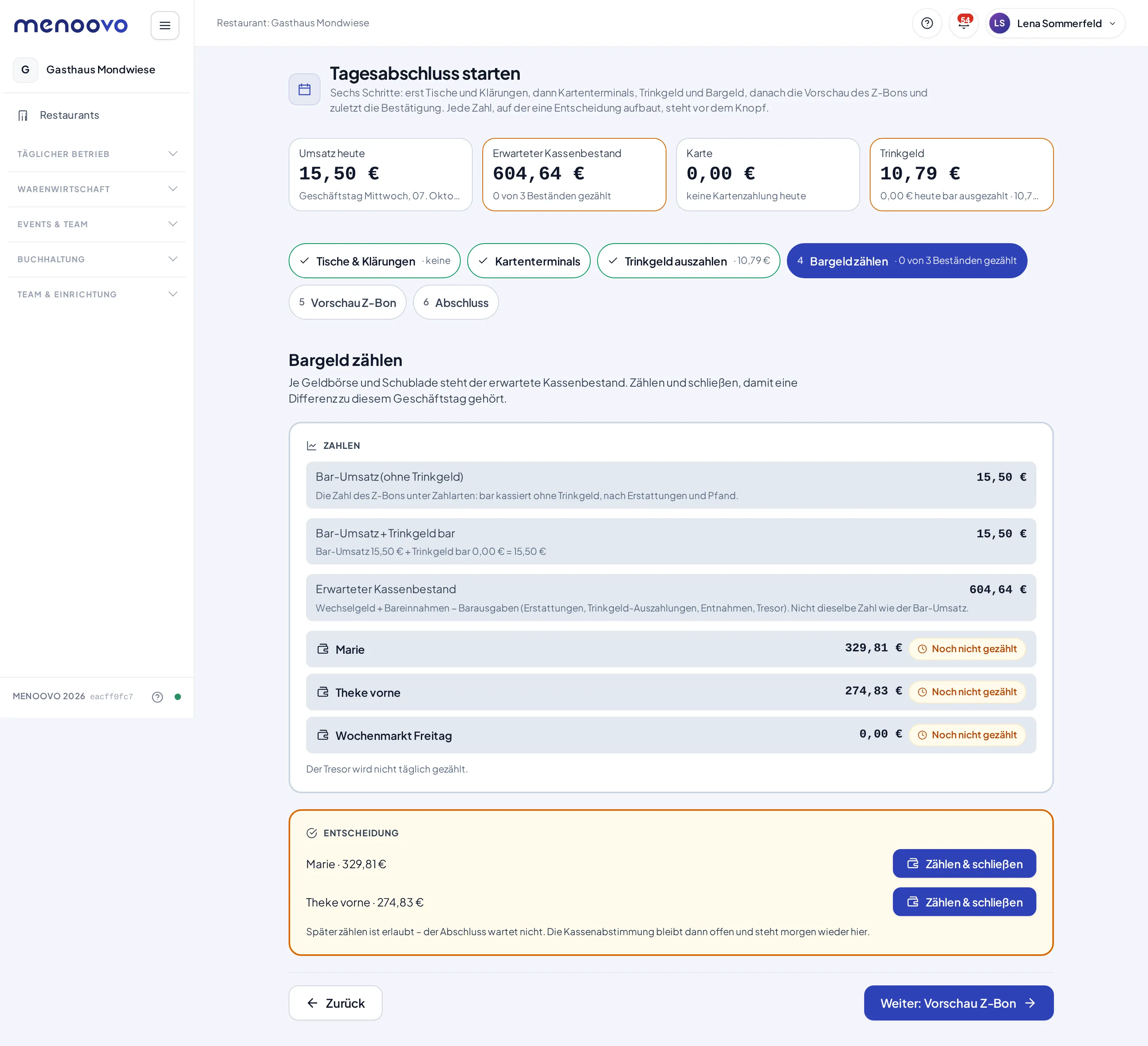Go to step Kartenterminals
Viewport: 1148px width, 1046px height.
[x=529, y=261]
